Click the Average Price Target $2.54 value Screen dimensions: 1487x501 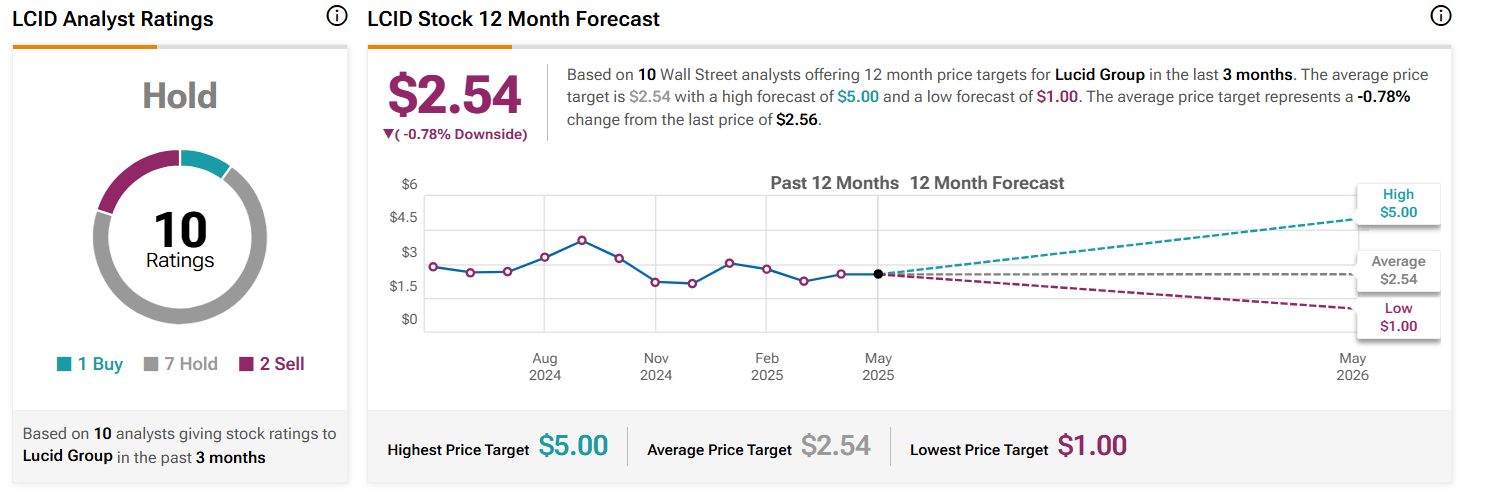[x=836, y=446]
